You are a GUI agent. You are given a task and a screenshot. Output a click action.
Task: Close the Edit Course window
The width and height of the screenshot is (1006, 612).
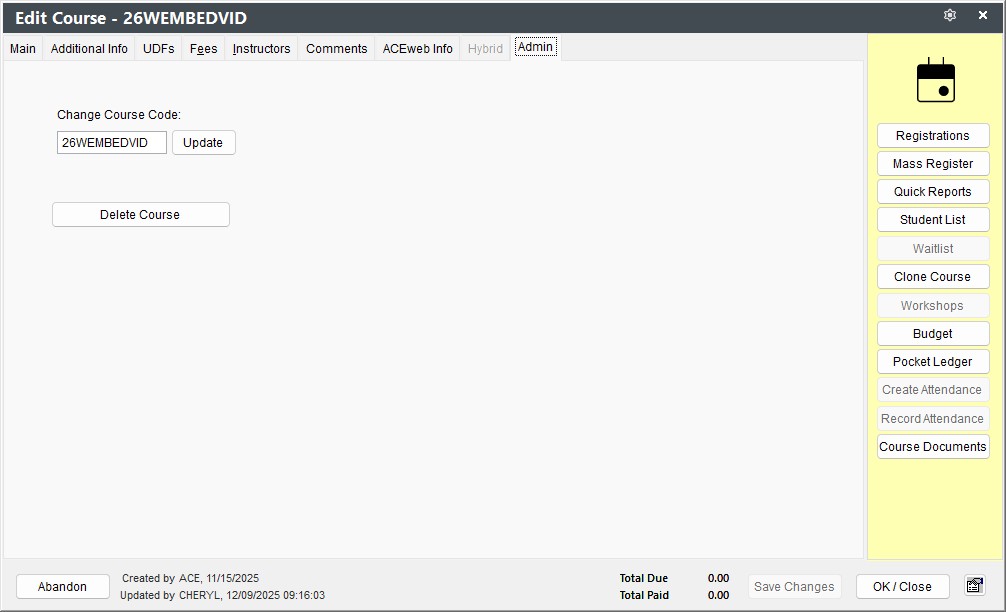coord(982,15)
